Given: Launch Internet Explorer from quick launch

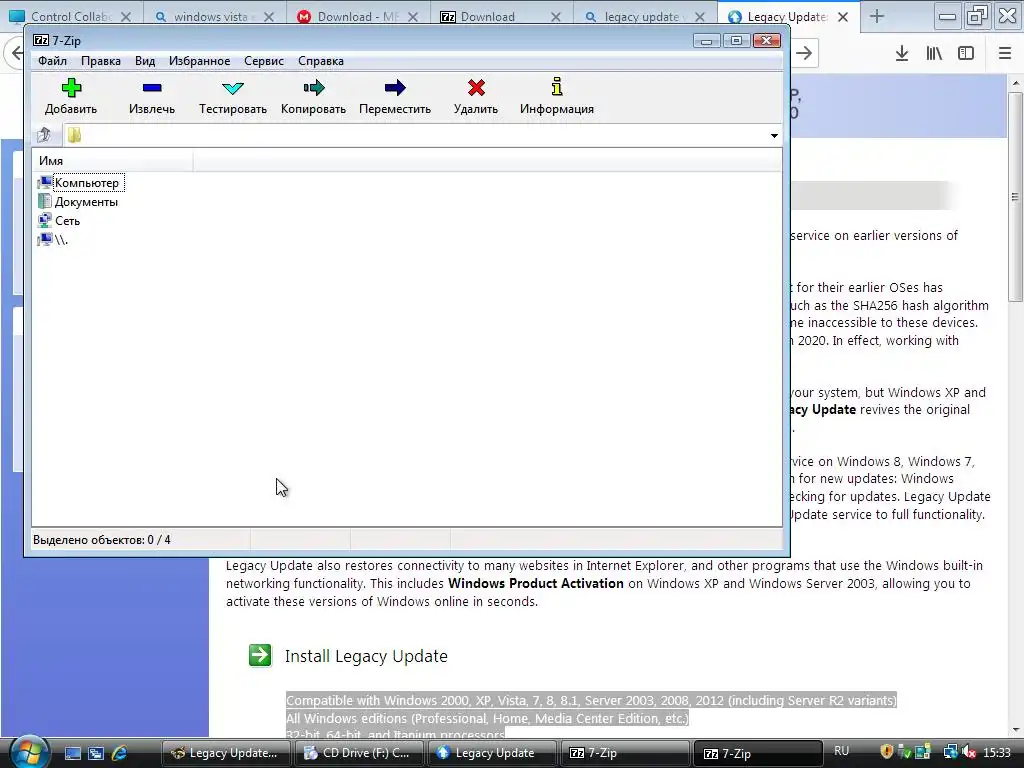Looking at the screenshot, I should pos(120,753).
